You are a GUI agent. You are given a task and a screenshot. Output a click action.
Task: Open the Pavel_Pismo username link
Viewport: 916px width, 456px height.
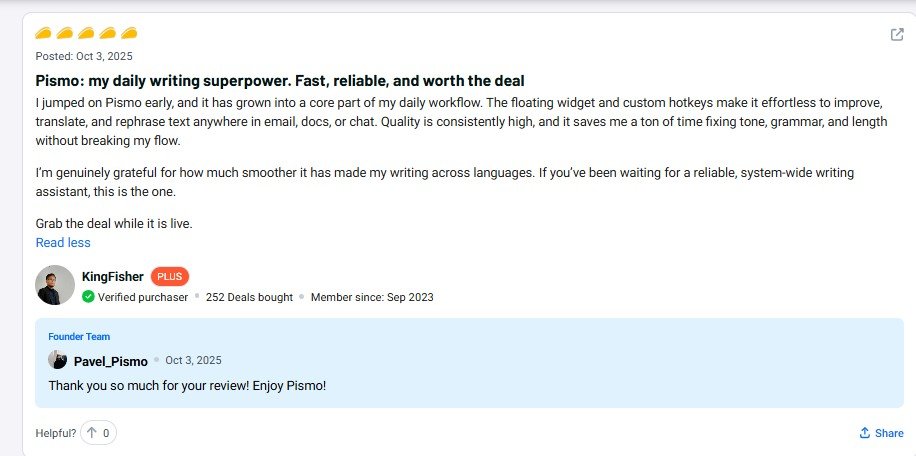111,361
